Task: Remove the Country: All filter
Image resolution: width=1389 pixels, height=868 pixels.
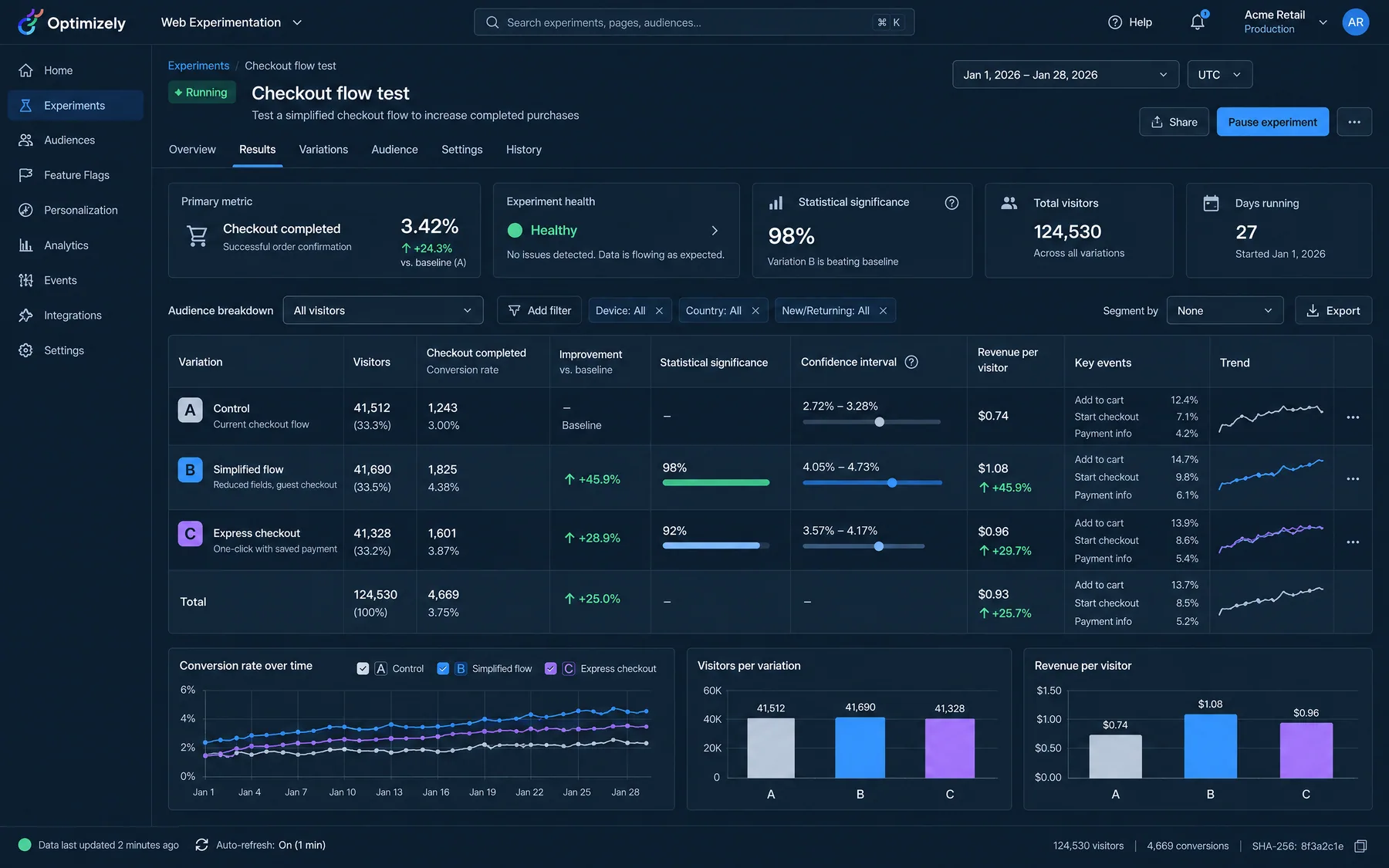Action: pos(755,311)
